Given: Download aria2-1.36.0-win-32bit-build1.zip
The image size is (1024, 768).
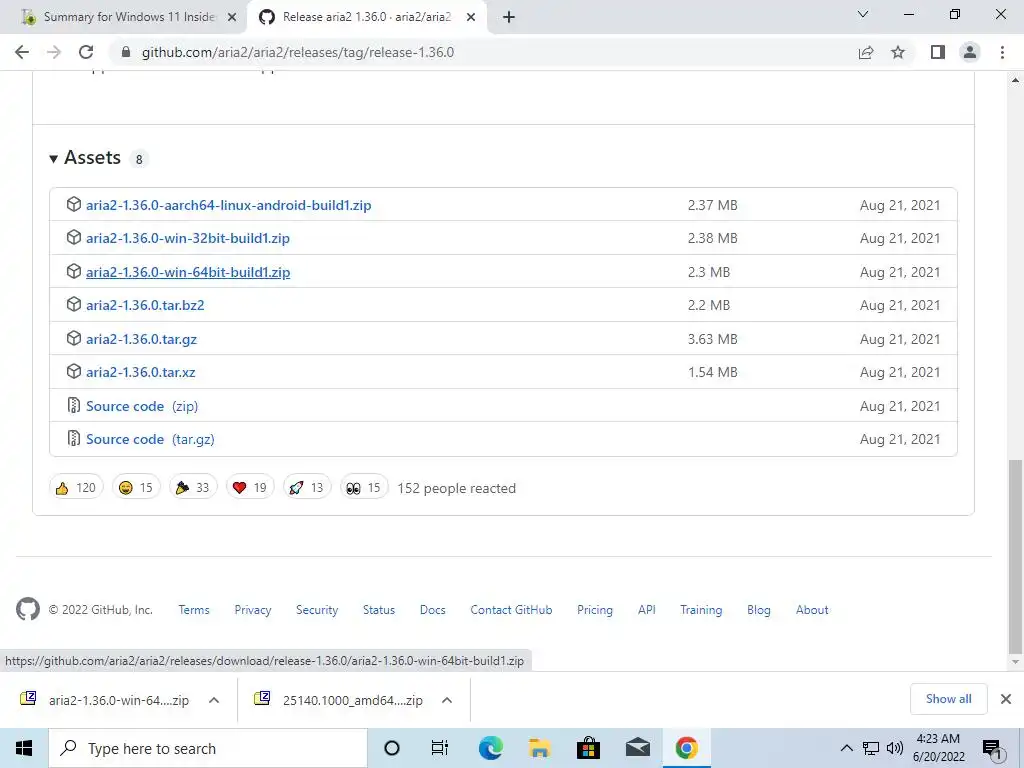Looking at the screenshot, I should click(188, 238).
